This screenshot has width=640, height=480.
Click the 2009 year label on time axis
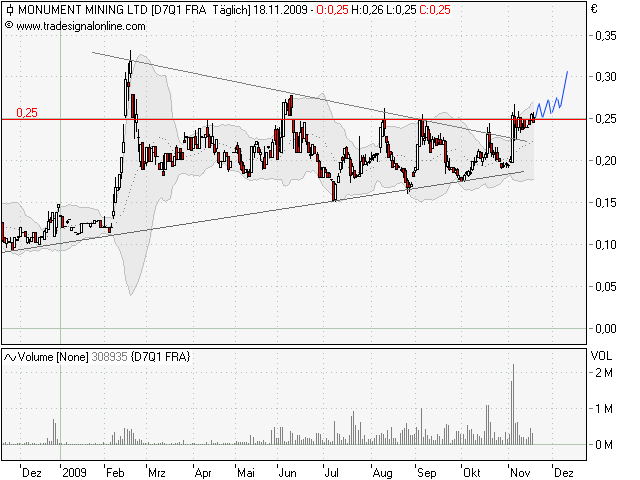(74, 473)
